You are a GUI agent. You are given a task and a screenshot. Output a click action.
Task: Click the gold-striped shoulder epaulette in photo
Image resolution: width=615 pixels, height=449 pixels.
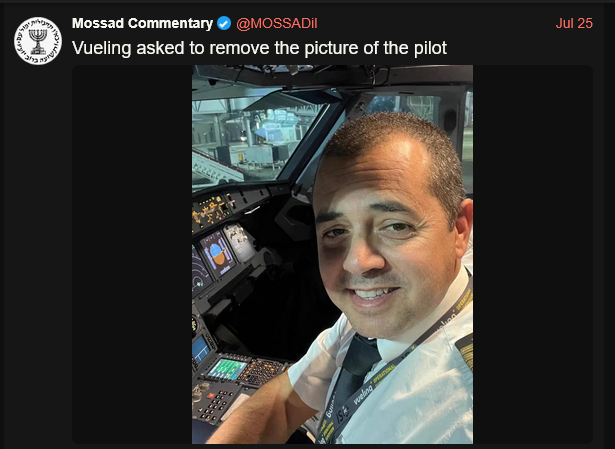[465, 350]
